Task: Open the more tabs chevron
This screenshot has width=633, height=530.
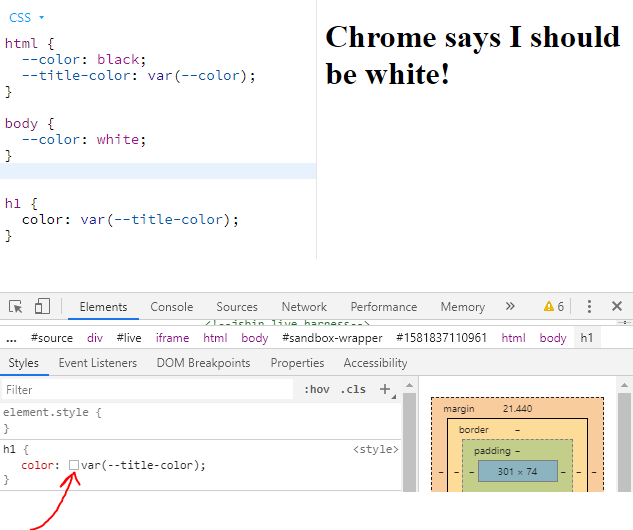Action: pyautogui.click(x=510, y=306)
